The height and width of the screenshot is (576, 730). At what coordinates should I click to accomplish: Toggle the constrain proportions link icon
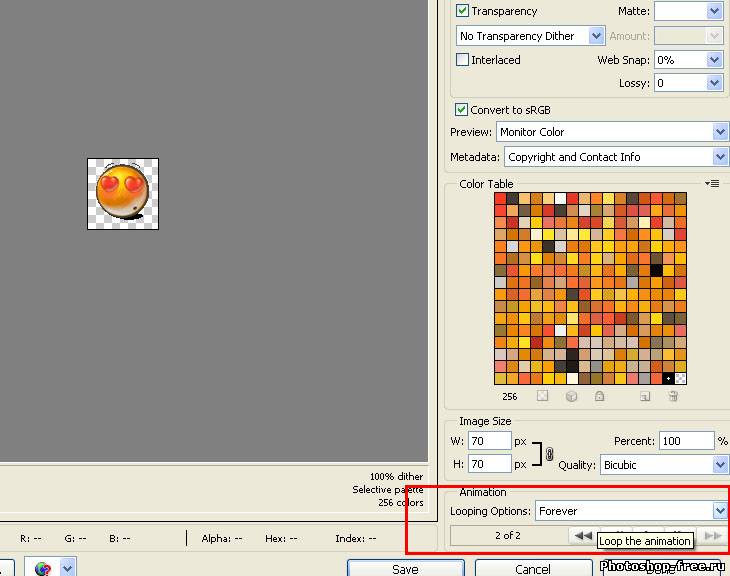(x=549, y=453)
